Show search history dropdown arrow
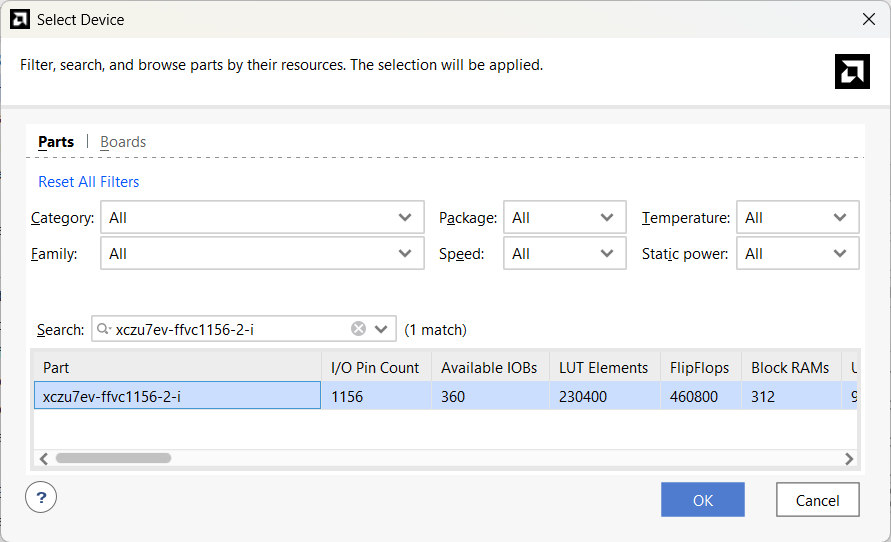This screenshot has width=891, height=542. point(381,329)
